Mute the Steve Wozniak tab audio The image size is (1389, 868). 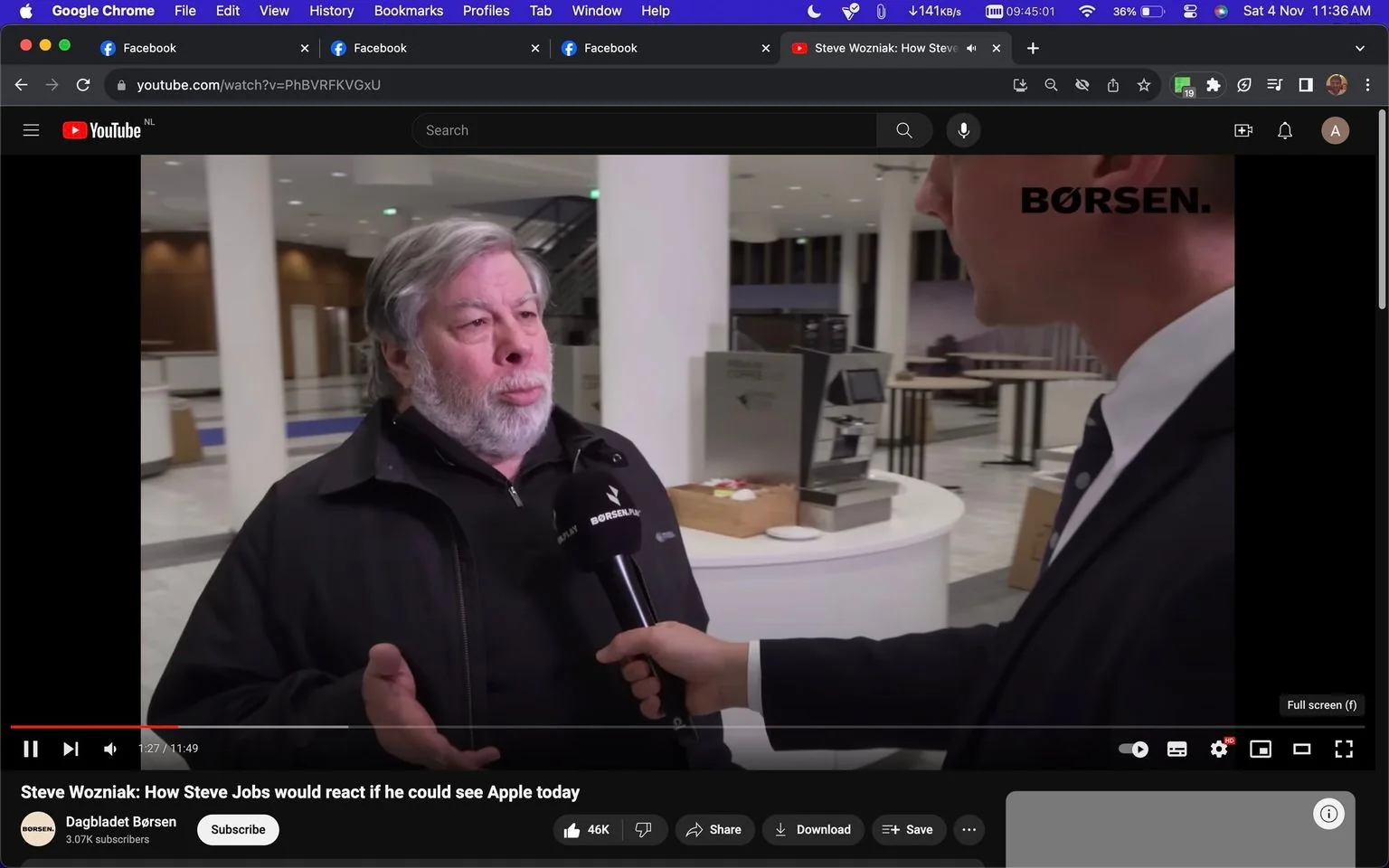[971, 48]
